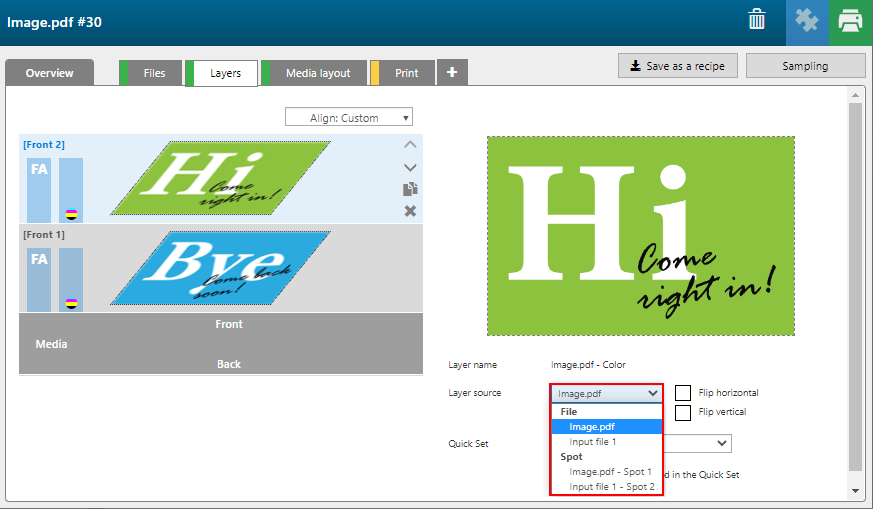Click the green printer icon
Screen dimensions: 873x509
[x=851, y=21]
